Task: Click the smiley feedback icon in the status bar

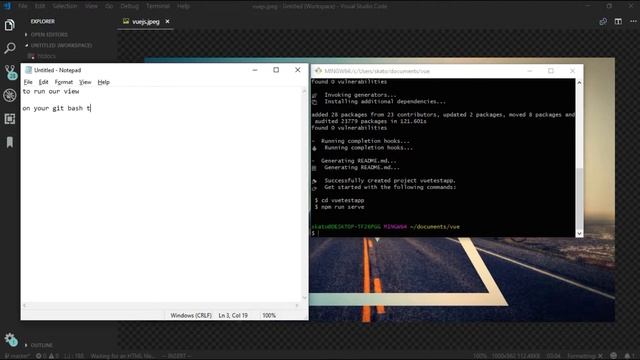Action: (x=613, y=356)
